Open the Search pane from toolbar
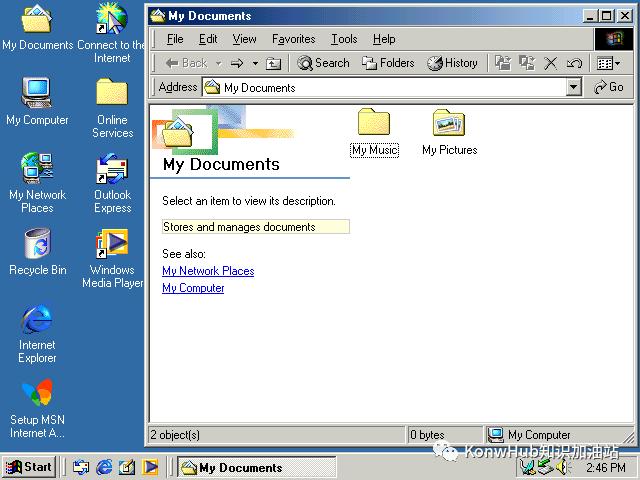Image resolution: width=640 pixels, height=480 pixels. pos(323,63)
